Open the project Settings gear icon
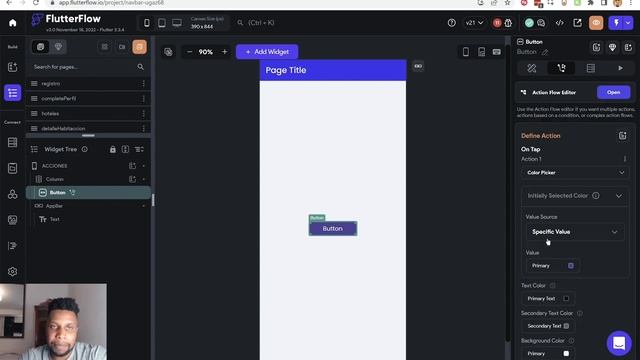The image size is (640, 360). (13, 271)
